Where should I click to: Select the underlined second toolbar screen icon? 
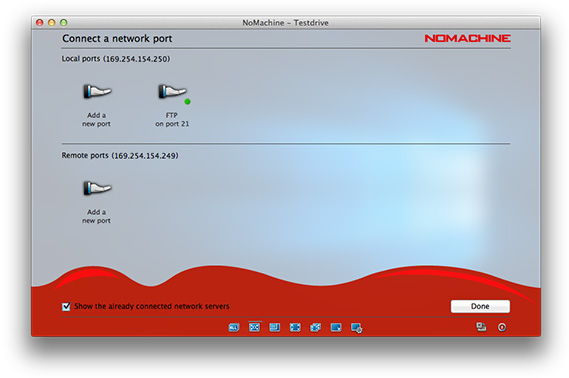254,327
